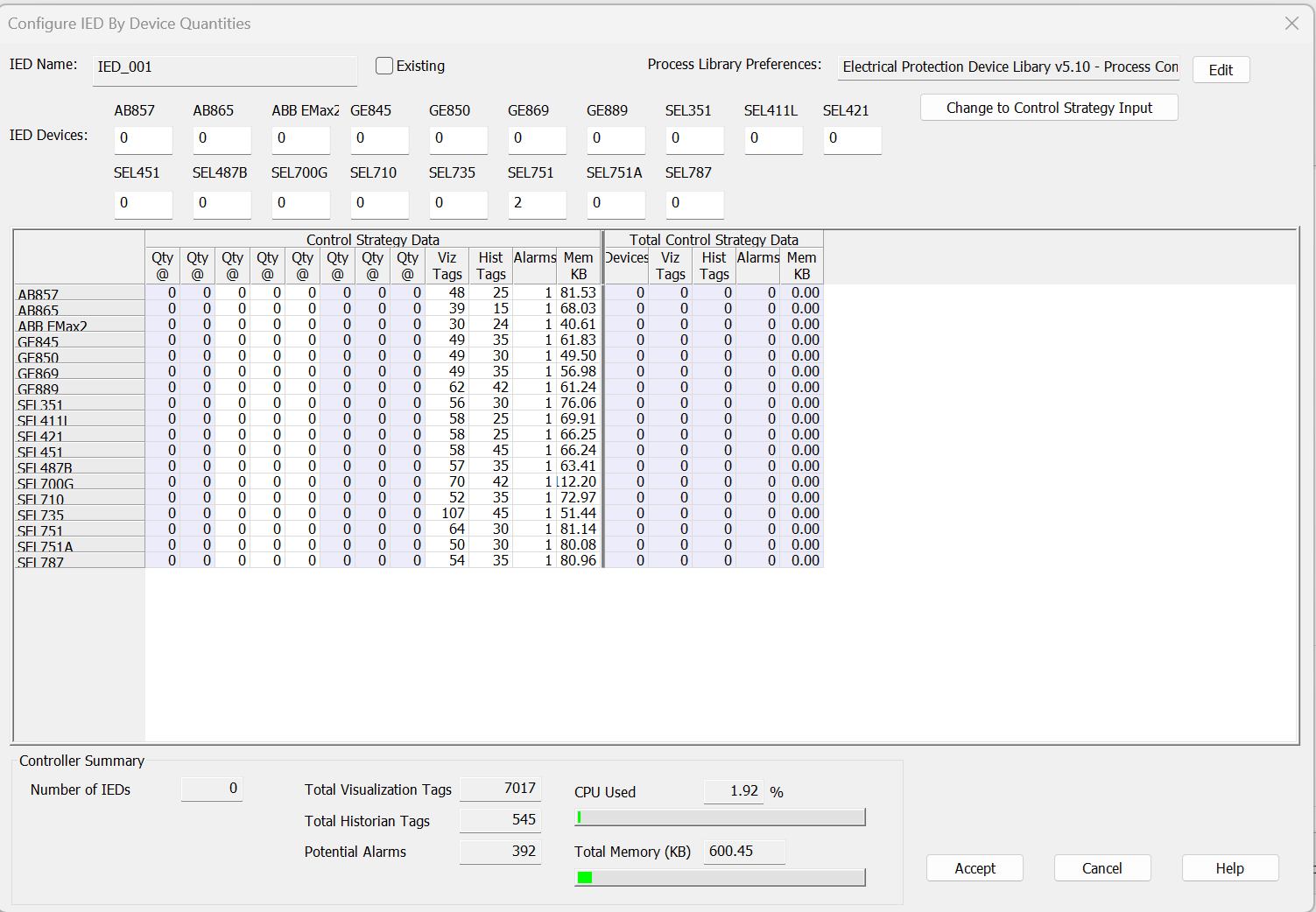The height and width of the screenshot is (912, 1316).
Task: Click the SEL787 row header in the table
Action: 80,561
